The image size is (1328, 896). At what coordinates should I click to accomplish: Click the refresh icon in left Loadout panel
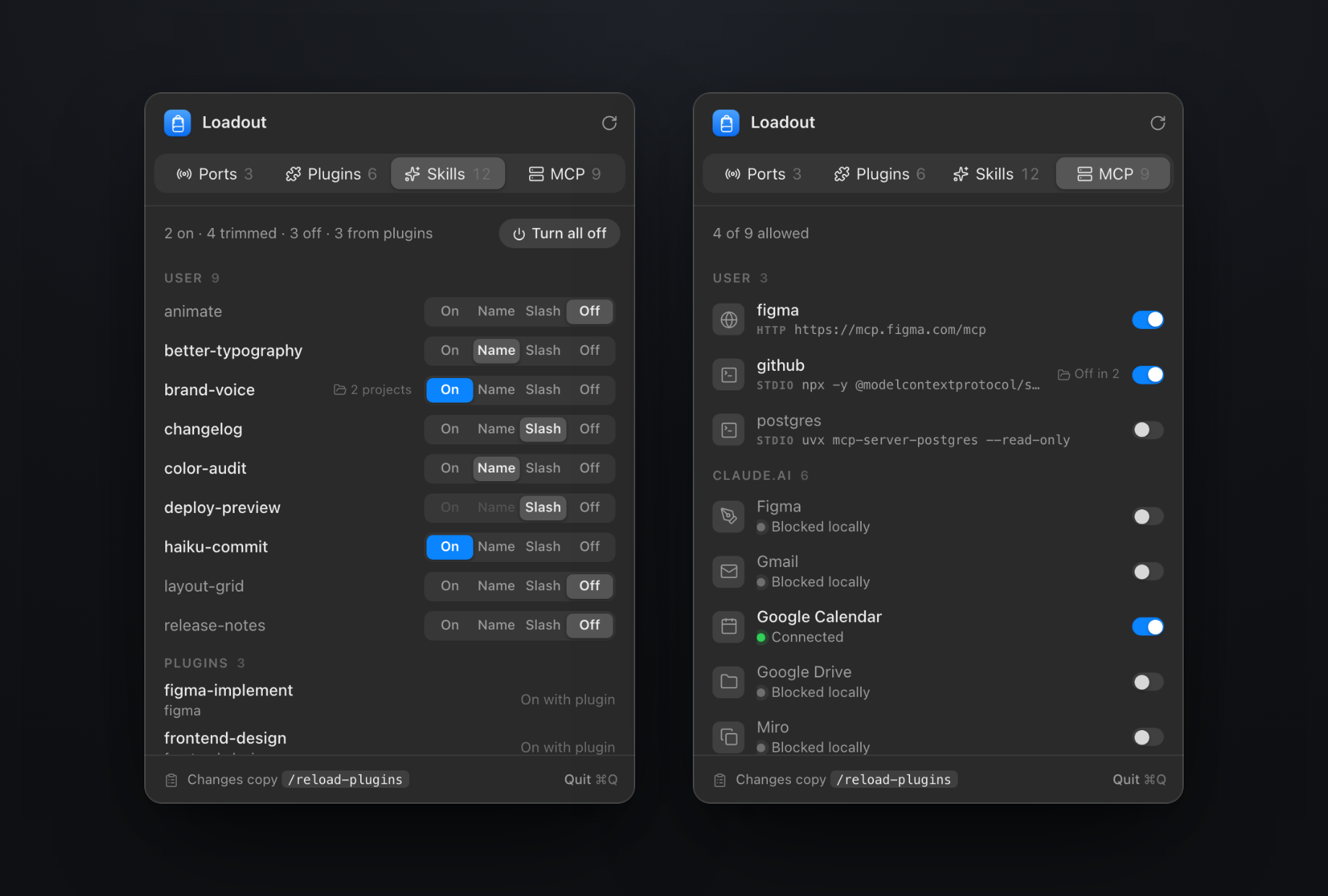tap(609, 123)
